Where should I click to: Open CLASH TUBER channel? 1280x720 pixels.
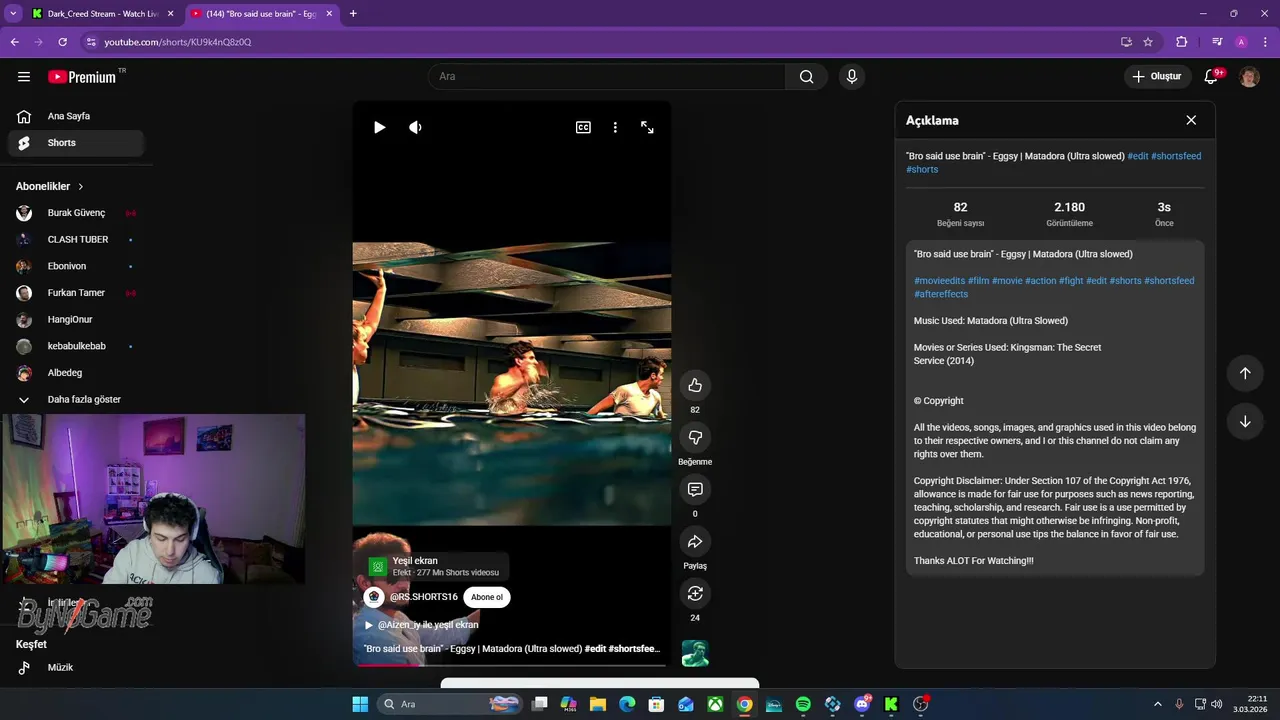point(76,240)
